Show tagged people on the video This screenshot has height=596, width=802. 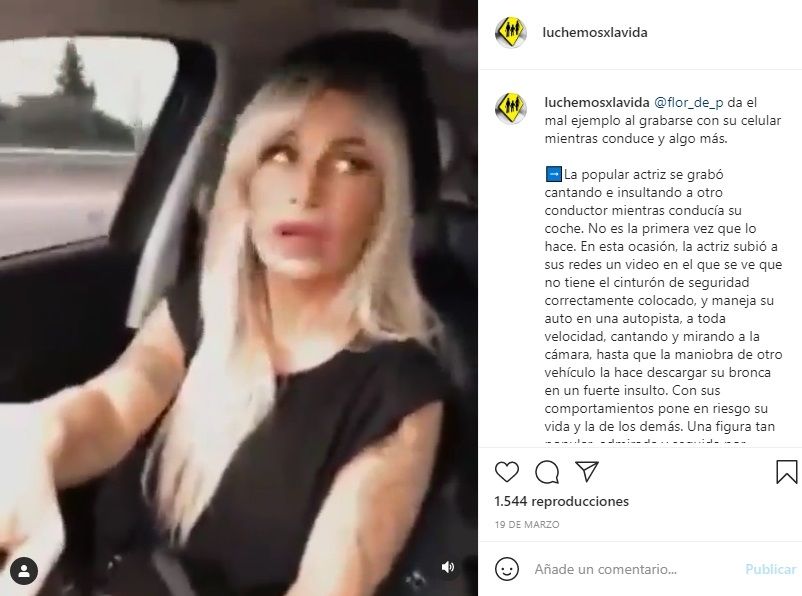[x=24, y=571]
